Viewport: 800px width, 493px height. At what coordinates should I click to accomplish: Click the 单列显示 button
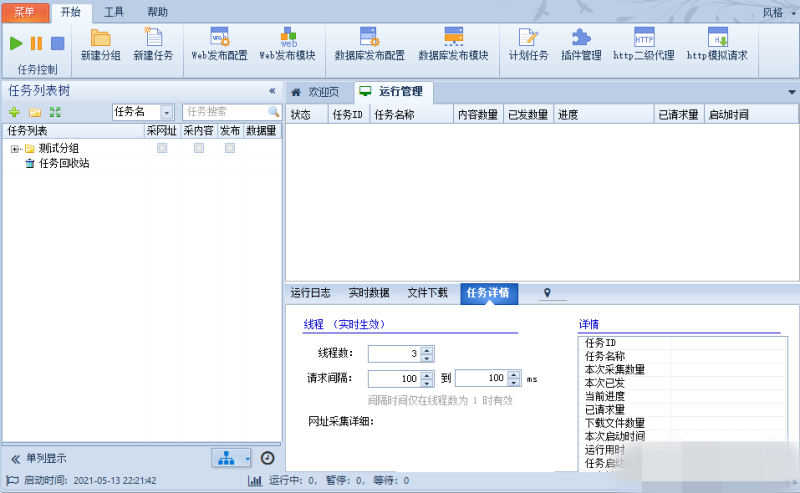40,458
